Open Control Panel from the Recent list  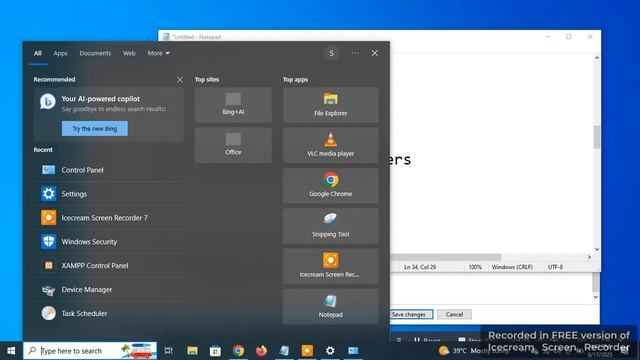(x=108, y=170)
